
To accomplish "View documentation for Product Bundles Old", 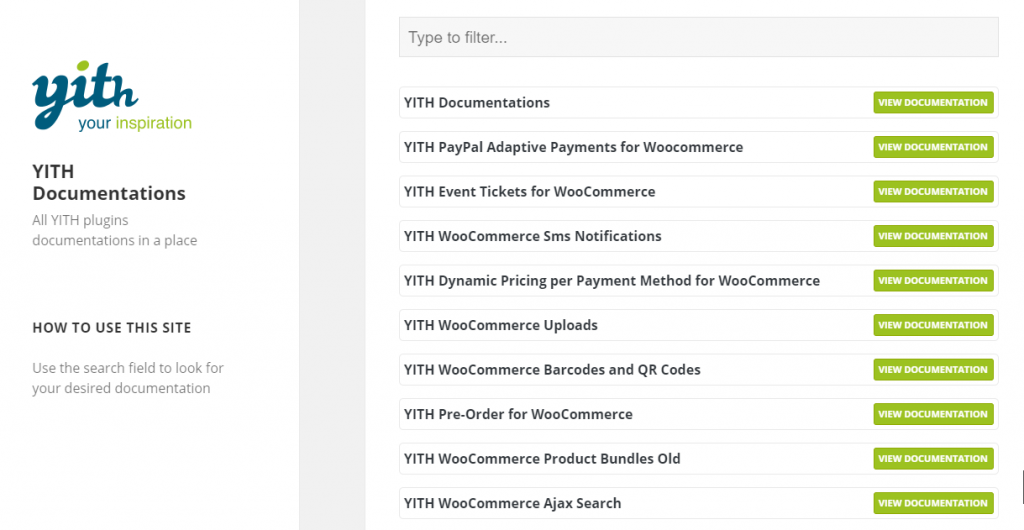I will tap(933, 458).
